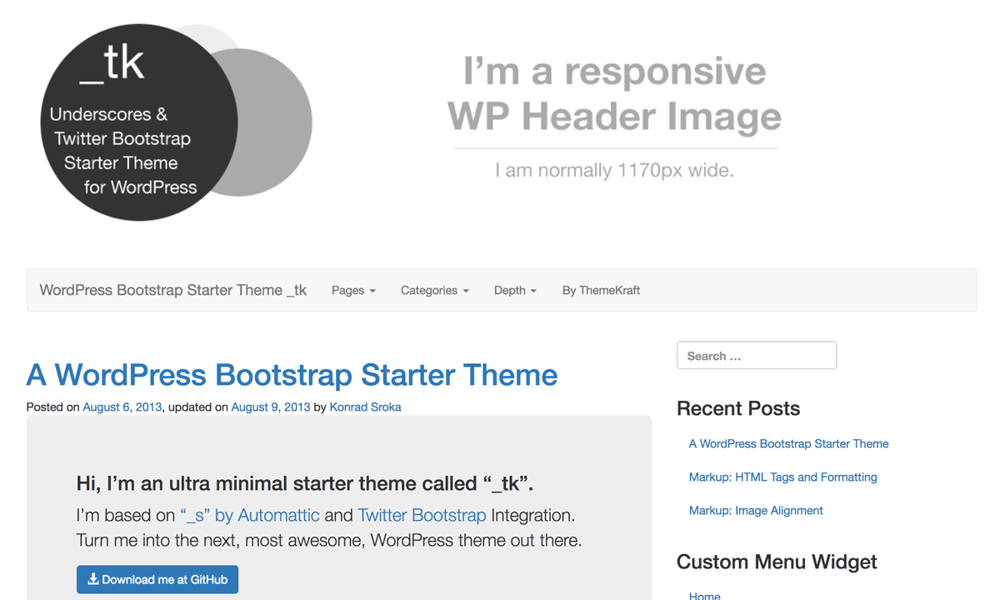Open Markup: Image Alignment recent post
This screenshot has height=600, width=1000.
pyautogui.click(x=755, y=511)
